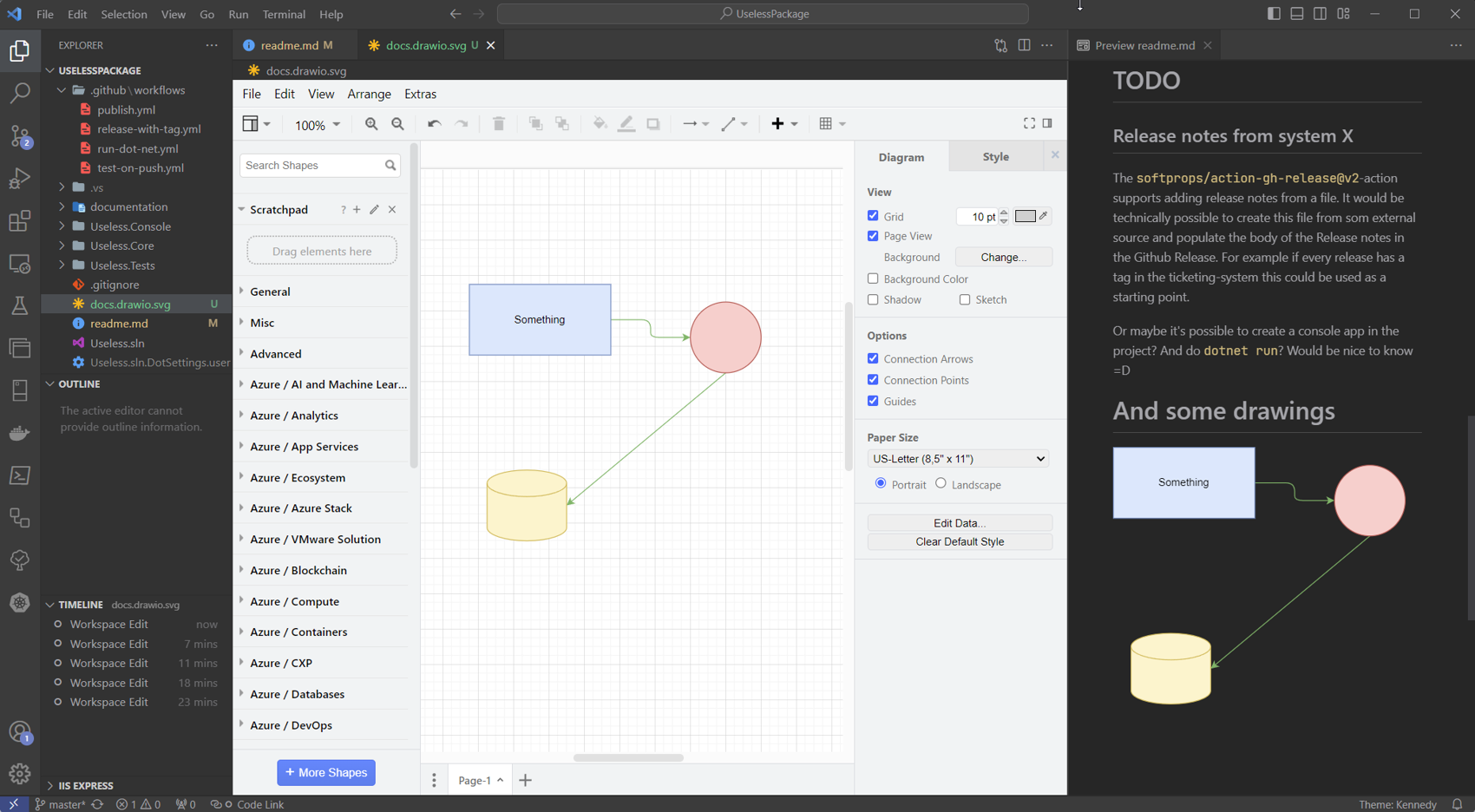
Task: Open Source Control view in activity bar
Action: (19, 134)
